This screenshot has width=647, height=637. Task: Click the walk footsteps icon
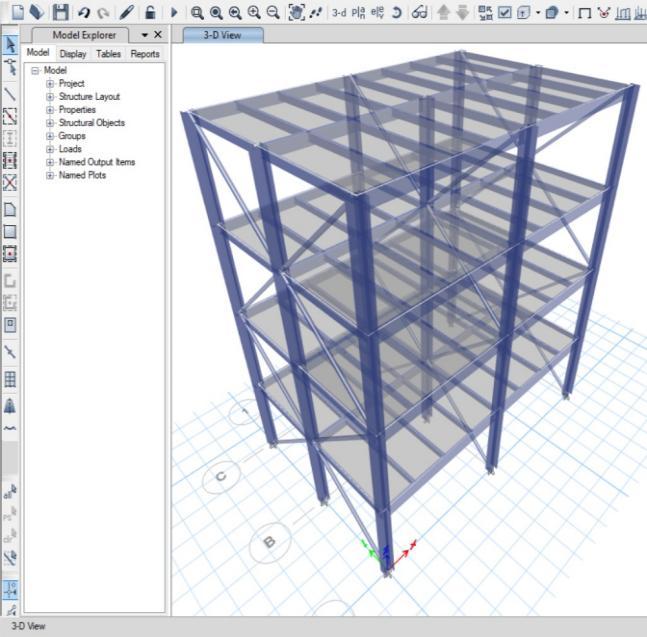point(316,13)
